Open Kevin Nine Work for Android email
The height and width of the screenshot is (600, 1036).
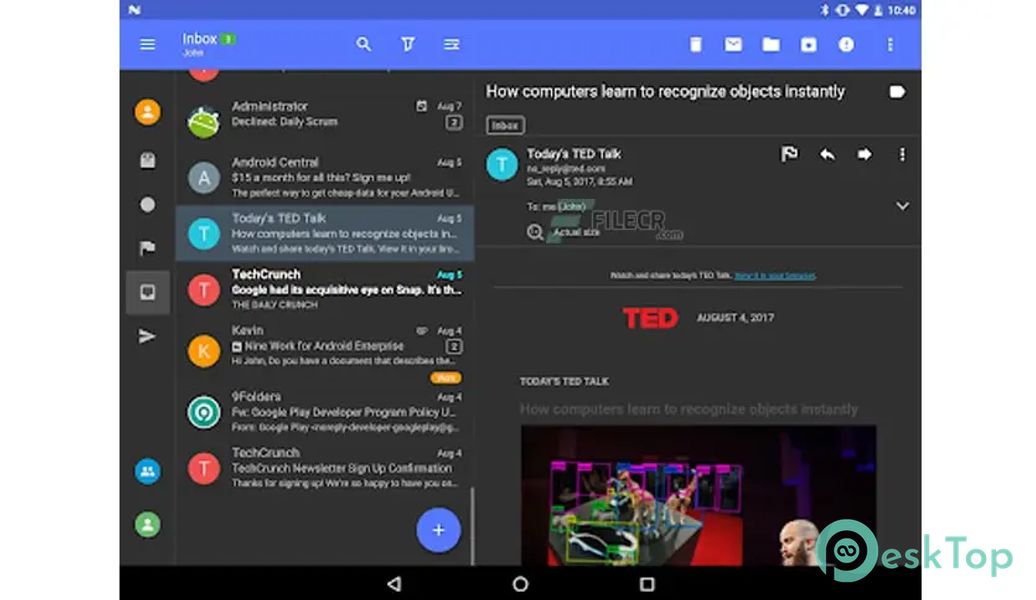point(325,352)
